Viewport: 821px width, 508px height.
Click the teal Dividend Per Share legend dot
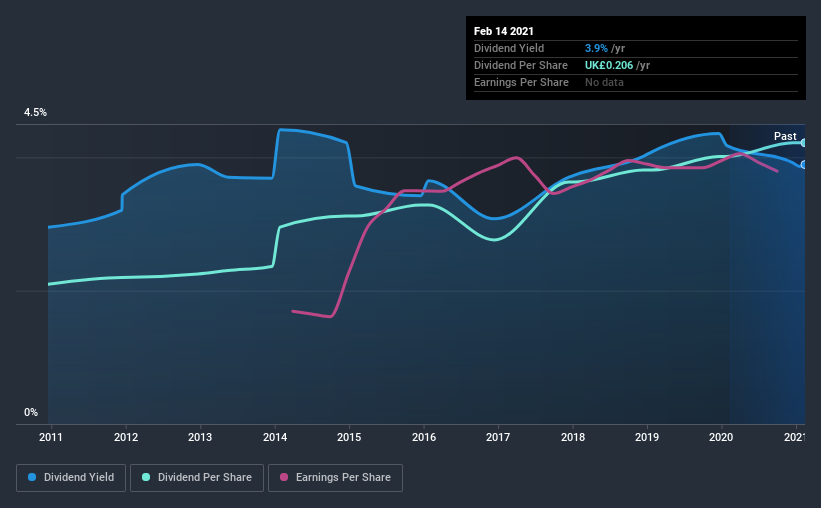point(146,477)
